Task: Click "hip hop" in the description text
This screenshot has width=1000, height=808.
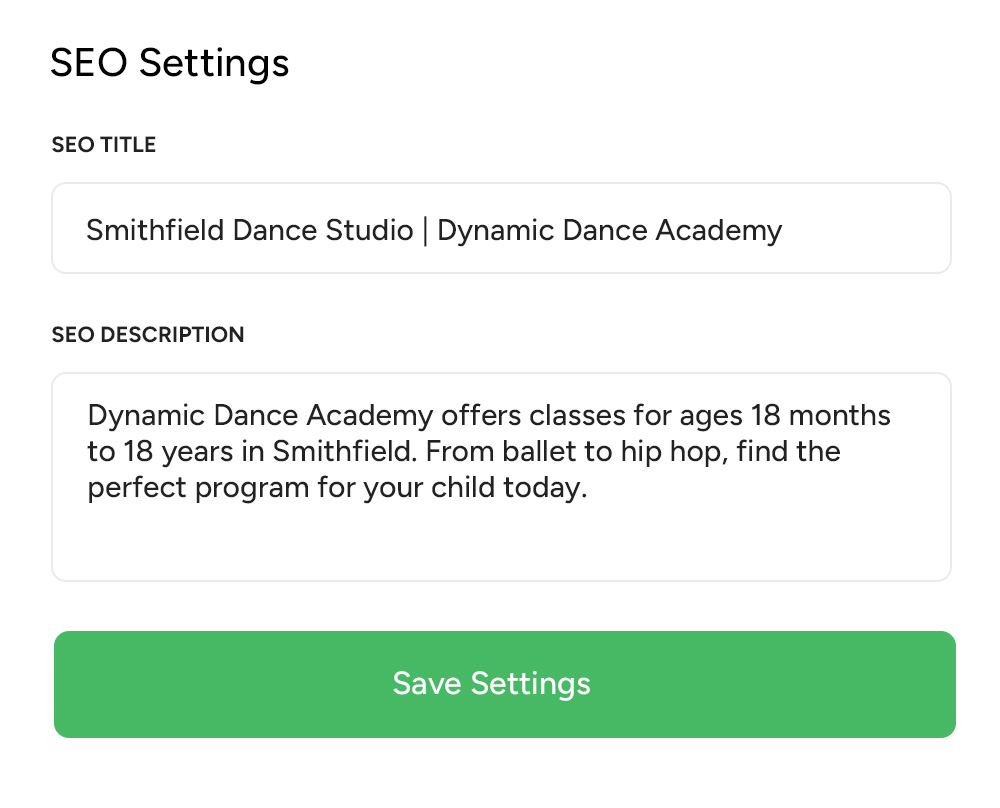Action: coord(681,452)
